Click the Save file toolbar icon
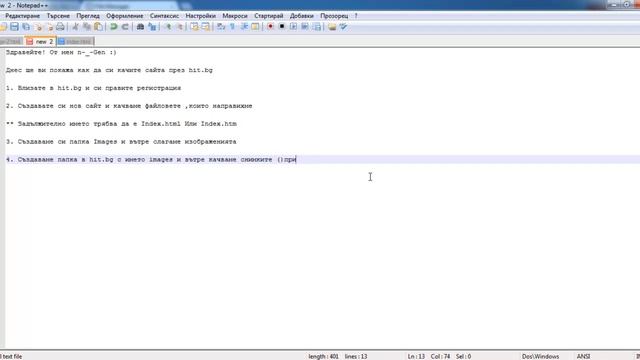The height and width of the screenshot is (360, 640). tap(14, 27)
